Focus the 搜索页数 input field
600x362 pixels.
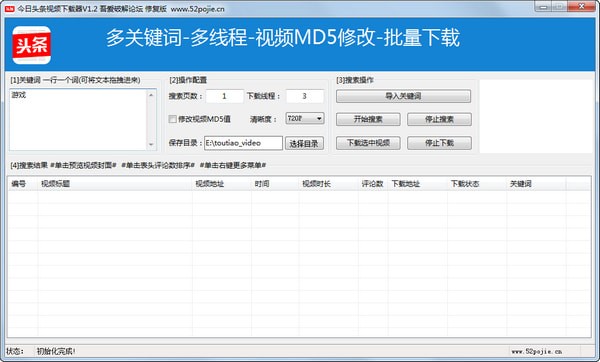[x=224, y=96]
